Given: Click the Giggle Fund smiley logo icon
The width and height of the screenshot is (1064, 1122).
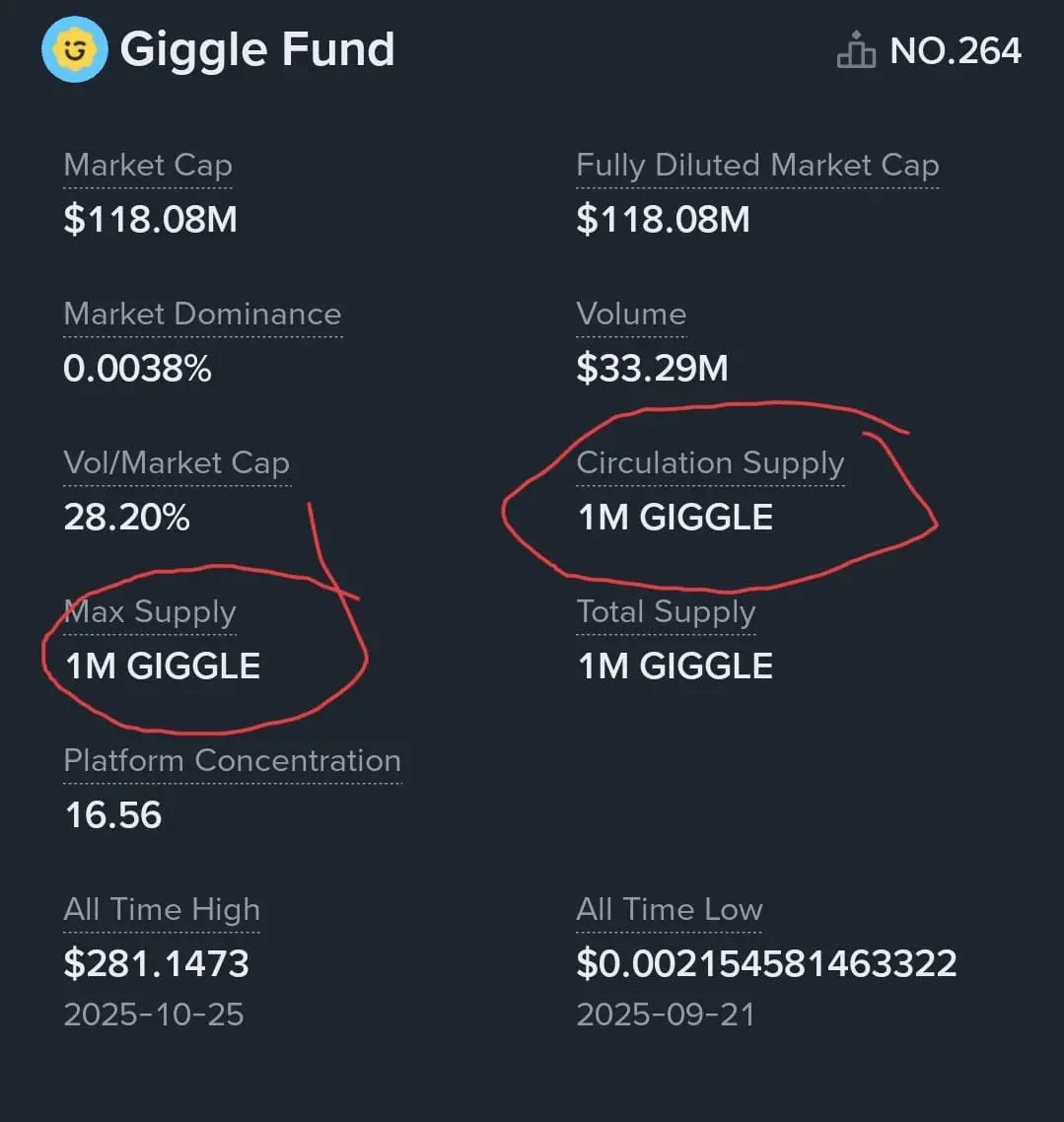Looking at the screenshot, I should (x=74, y=49).
